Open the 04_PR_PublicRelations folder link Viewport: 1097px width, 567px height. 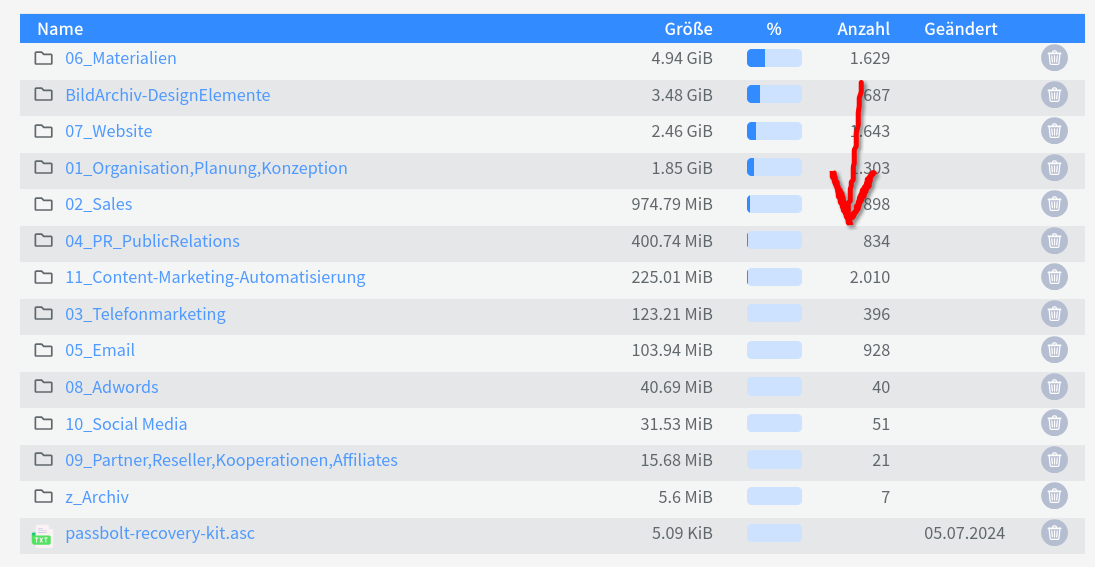coord(153,241)
